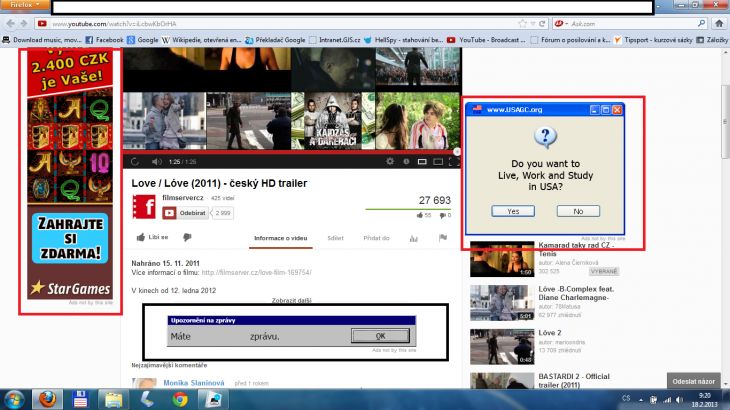730x410 pixels.
Task: Select Informace o videu tab
Action: pos(280,238)
